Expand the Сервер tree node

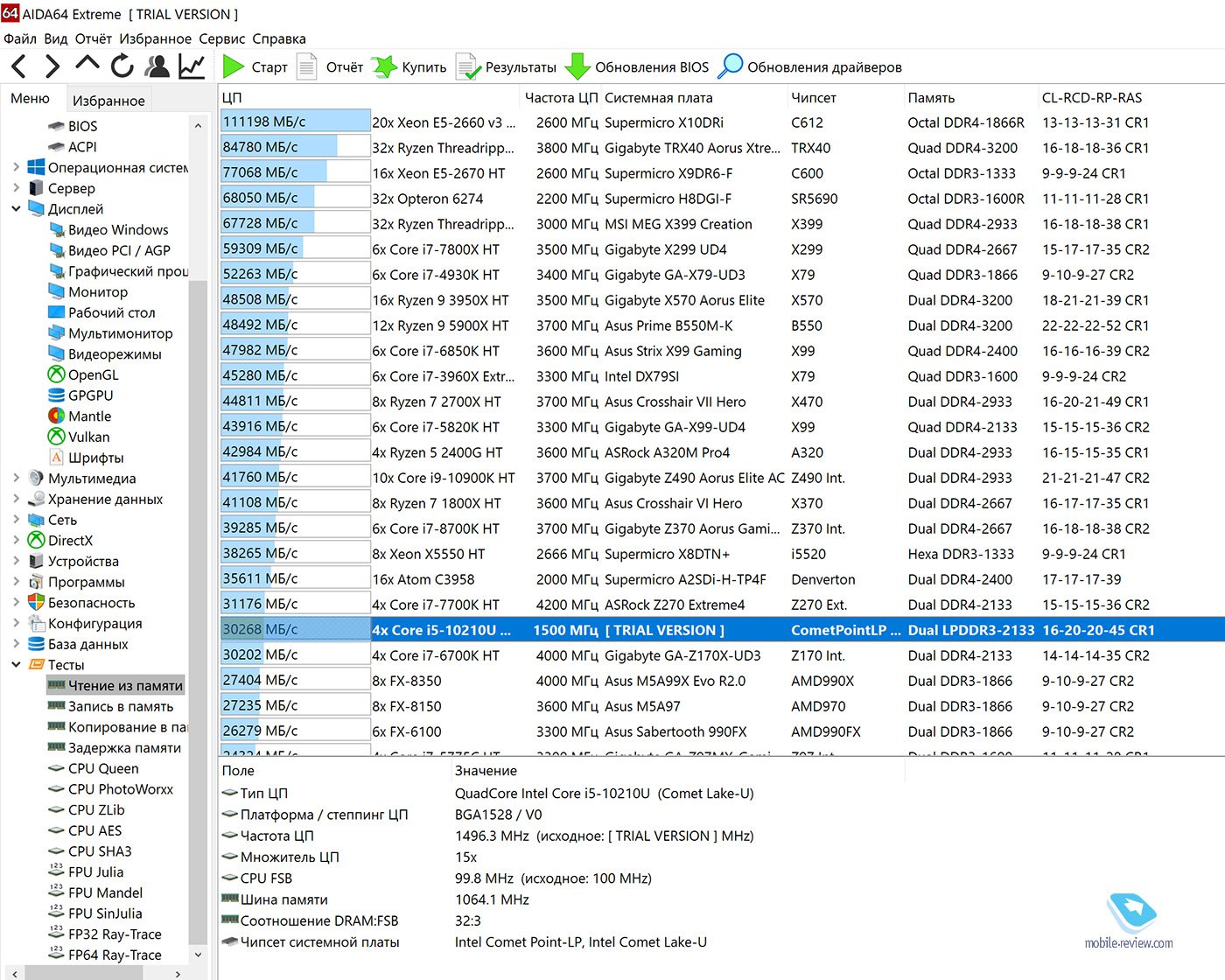click(16, 188)
